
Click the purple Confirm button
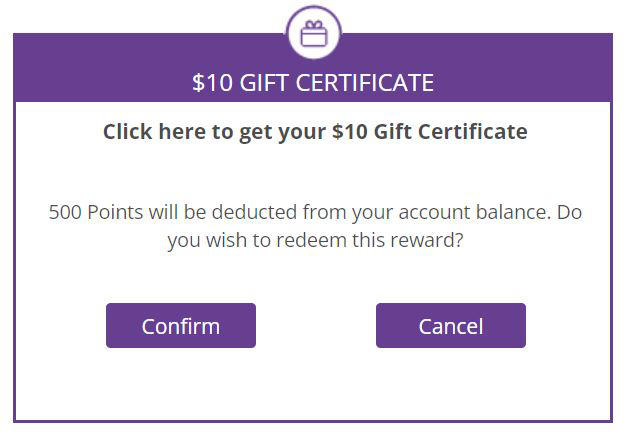(181, 325)
